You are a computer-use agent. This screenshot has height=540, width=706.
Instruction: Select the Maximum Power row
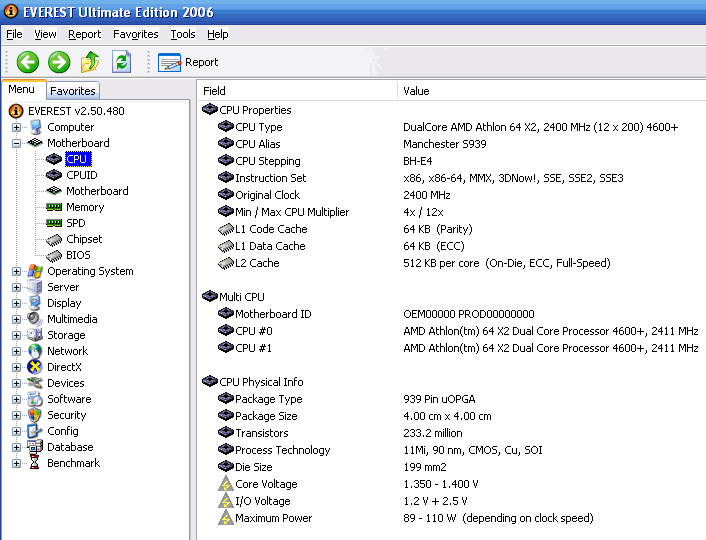(x=451, y=518)
